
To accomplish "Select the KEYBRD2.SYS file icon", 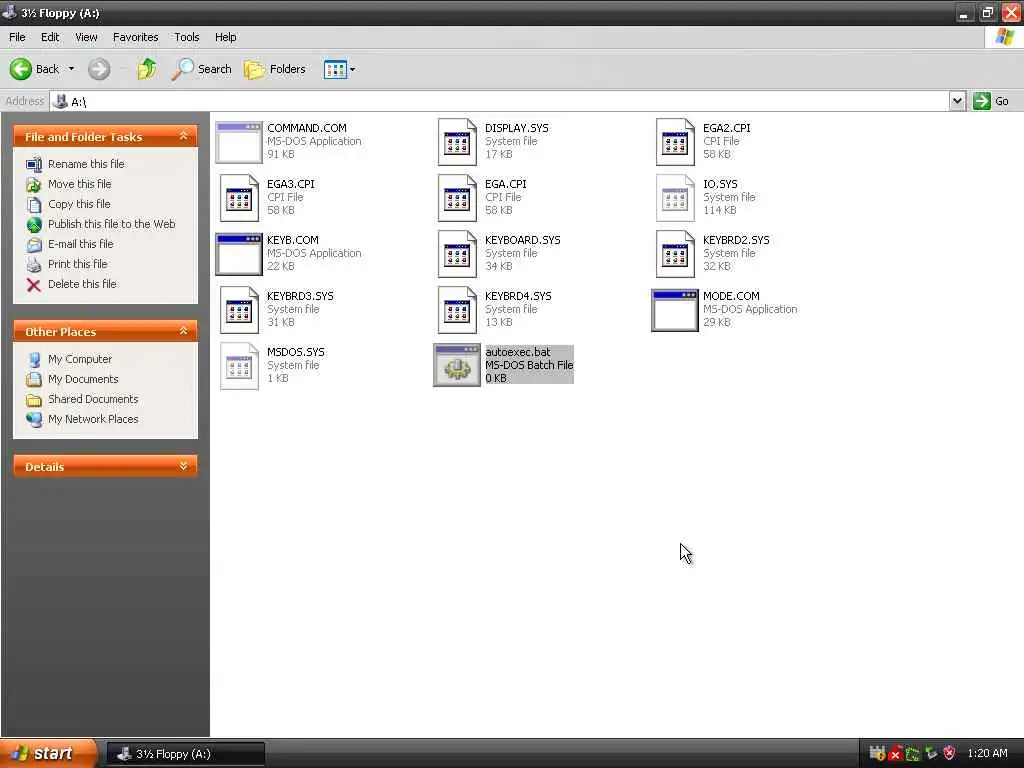I will (x=675, y=254).
